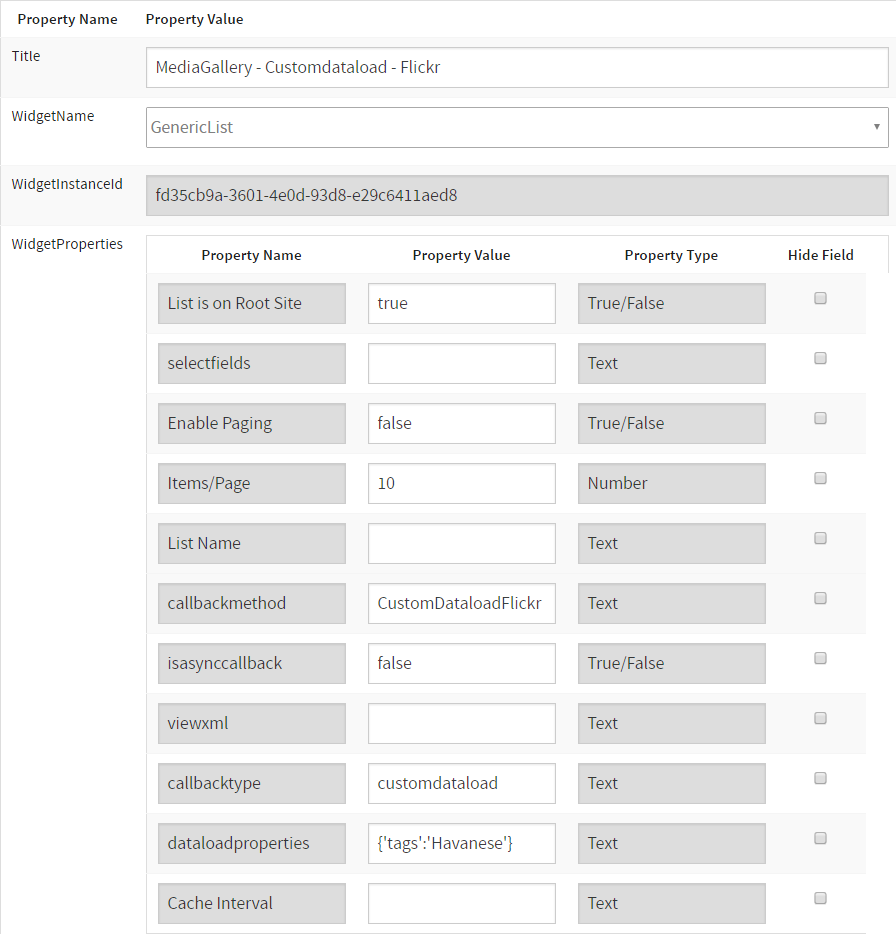Click the List Name value input
Screen dimensions: 896x934
[461, 543]
